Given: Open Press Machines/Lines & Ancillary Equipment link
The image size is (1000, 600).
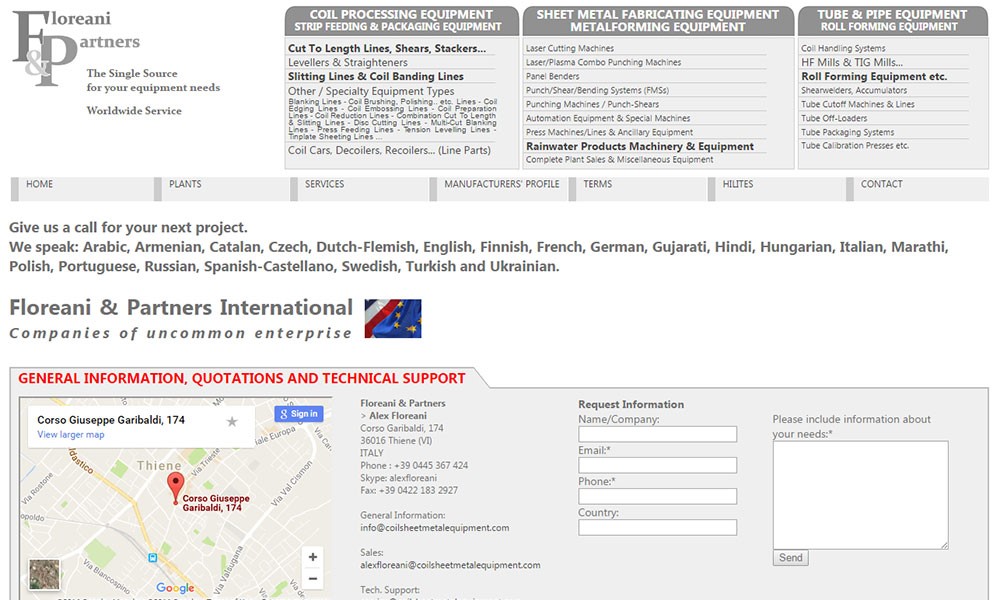Looking at the screenshot, I should [x=609, y=133].
